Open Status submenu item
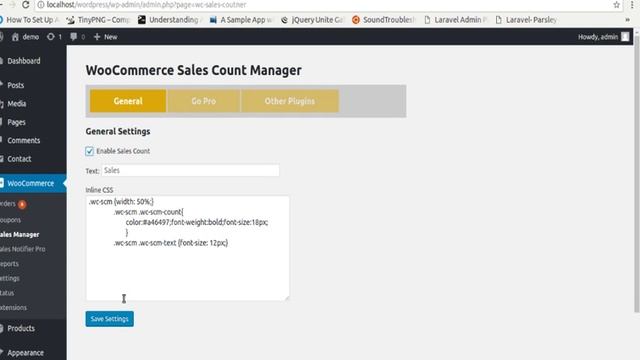This screenshot has width=640, height=360. pyautogui.click(x=7, y=293)
